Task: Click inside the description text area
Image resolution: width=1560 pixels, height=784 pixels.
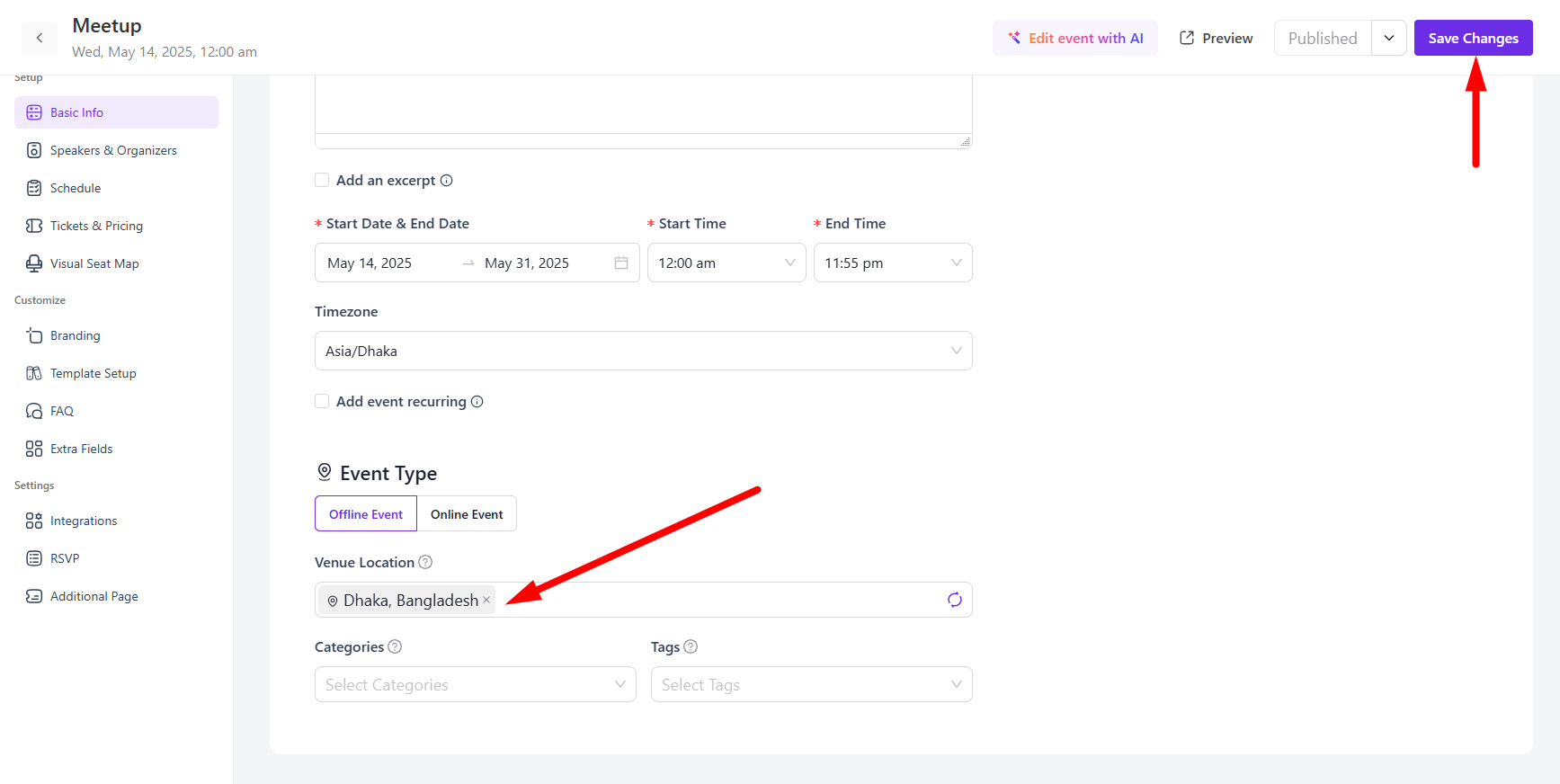Action: [x=644, y=103]
